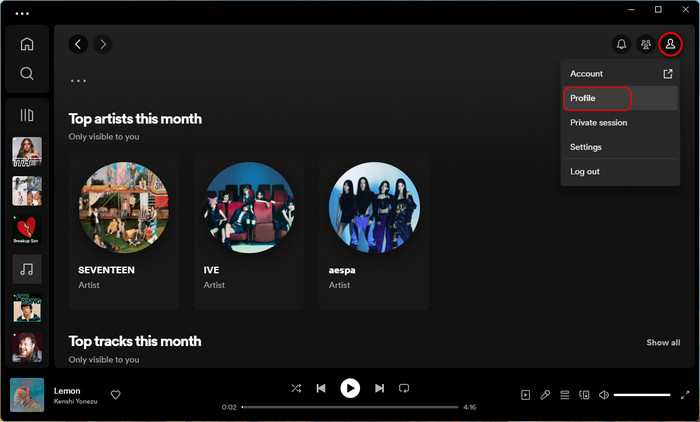The image size is (700, 422).
Task: Click Show all for top tracks
Action: [x=663, y=343]
